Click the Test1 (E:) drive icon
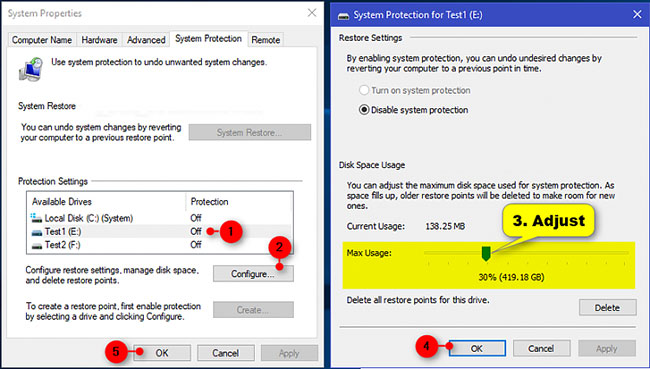This screenshot has height=369, width=650. 37,232
